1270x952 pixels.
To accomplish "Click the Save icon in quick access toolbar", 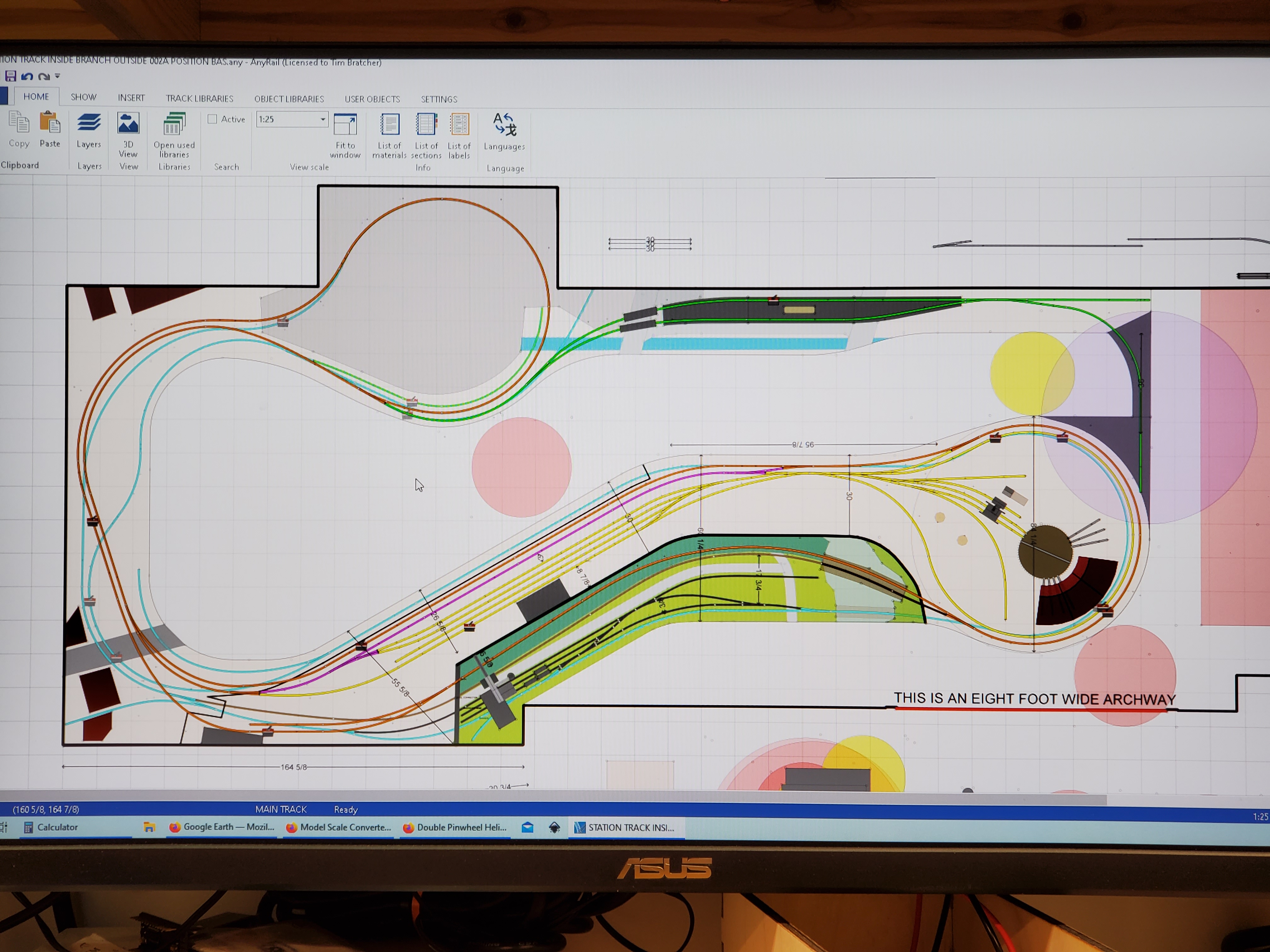I will [x=10, y=76].
